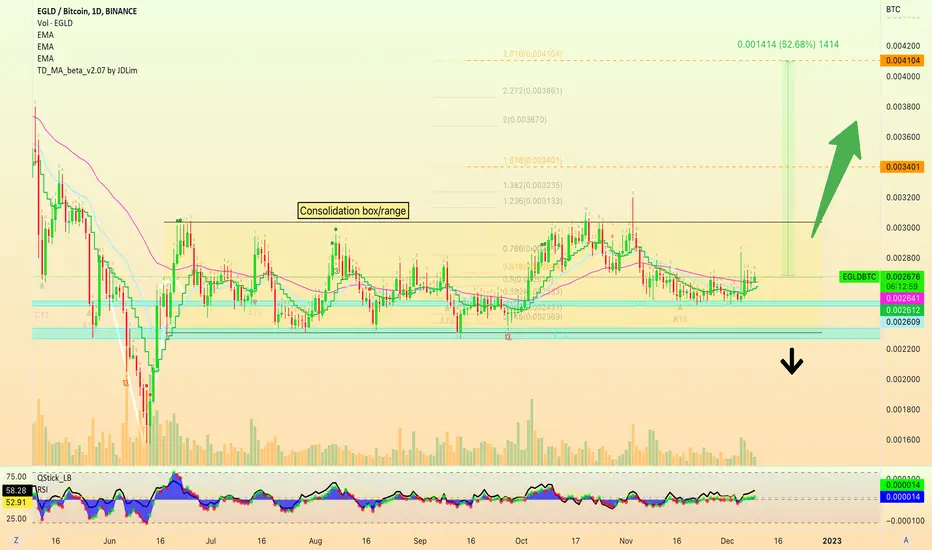Open the BTC currency selector on price axis
The image size is (932, 550).
(893, 10)
